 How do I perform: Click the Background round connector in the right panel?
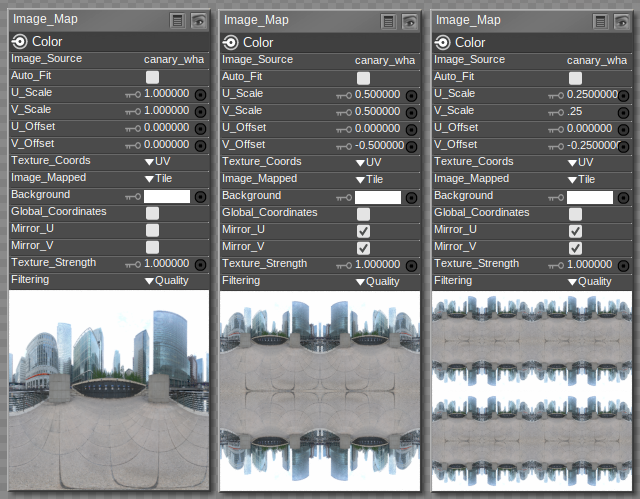click(623, 198)
